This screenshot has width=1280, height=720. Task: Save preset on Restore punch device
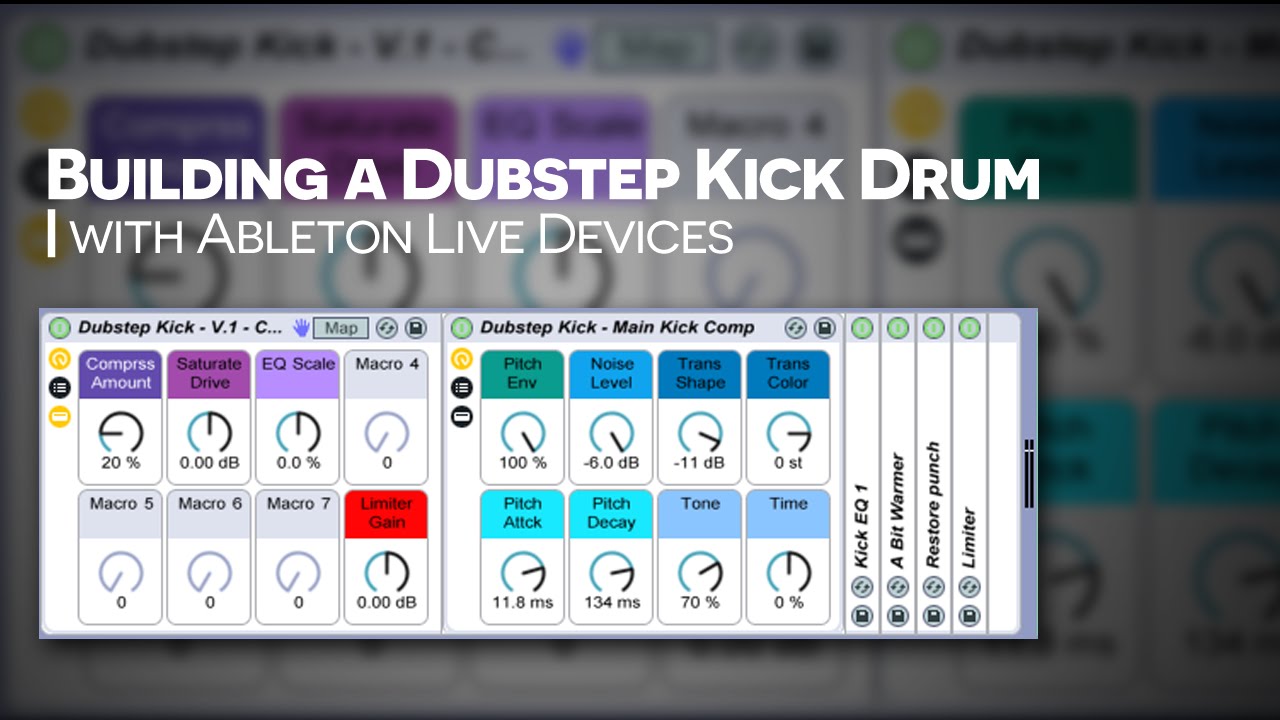click(934, 616)
